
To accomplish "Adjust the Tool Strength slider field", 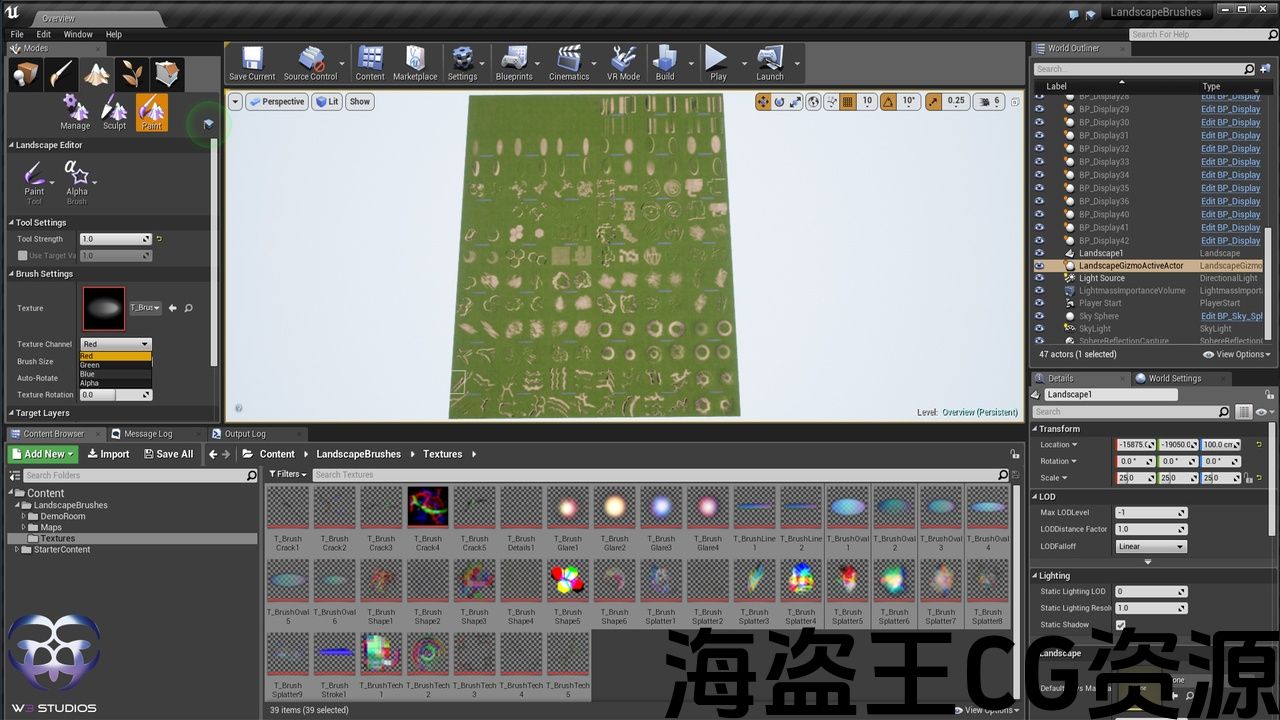I will point(116,239).
